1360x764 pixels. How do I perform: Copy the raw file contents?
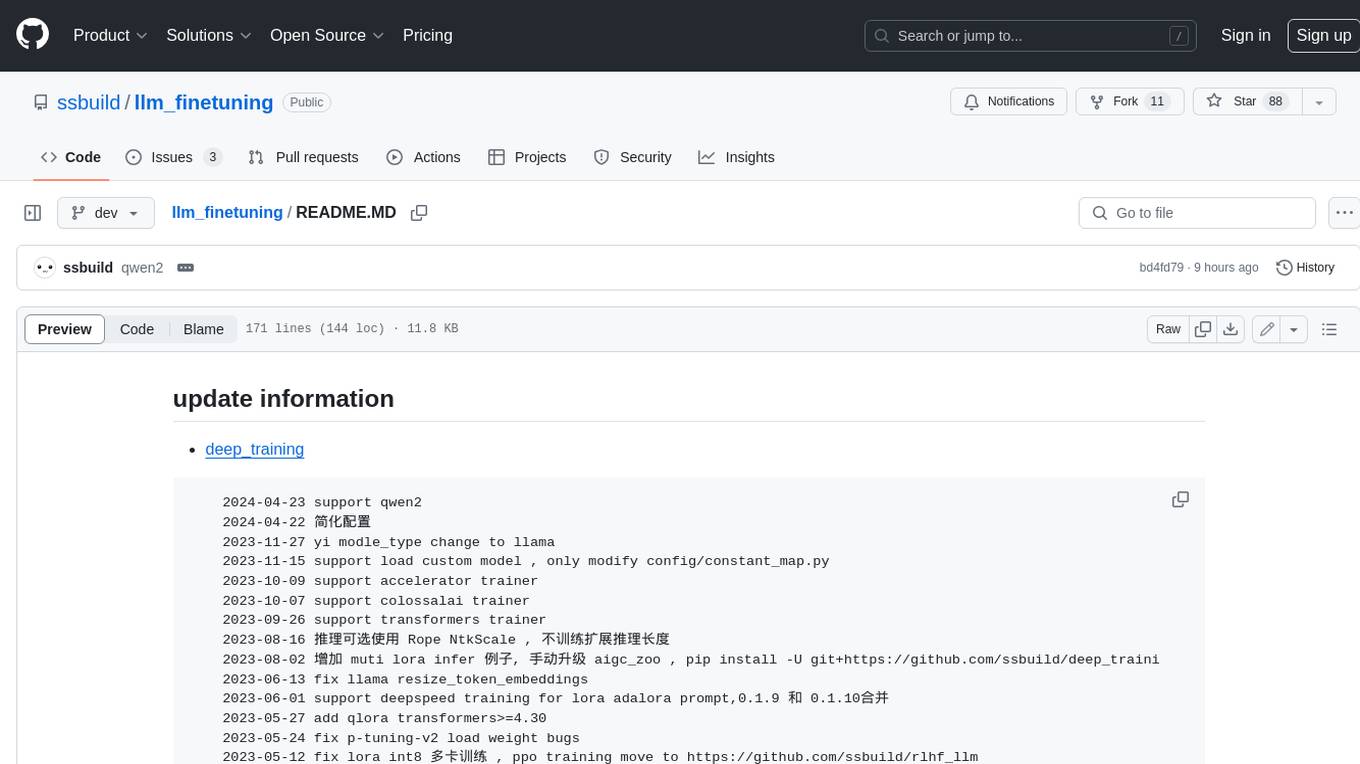point(1203,329)
